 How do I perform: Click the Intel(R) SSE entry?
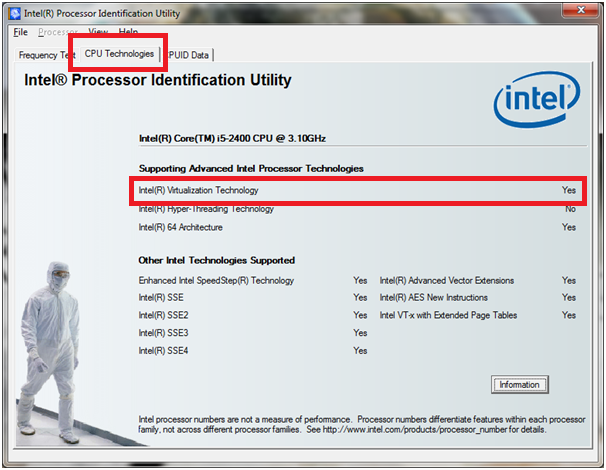(161, 297)
